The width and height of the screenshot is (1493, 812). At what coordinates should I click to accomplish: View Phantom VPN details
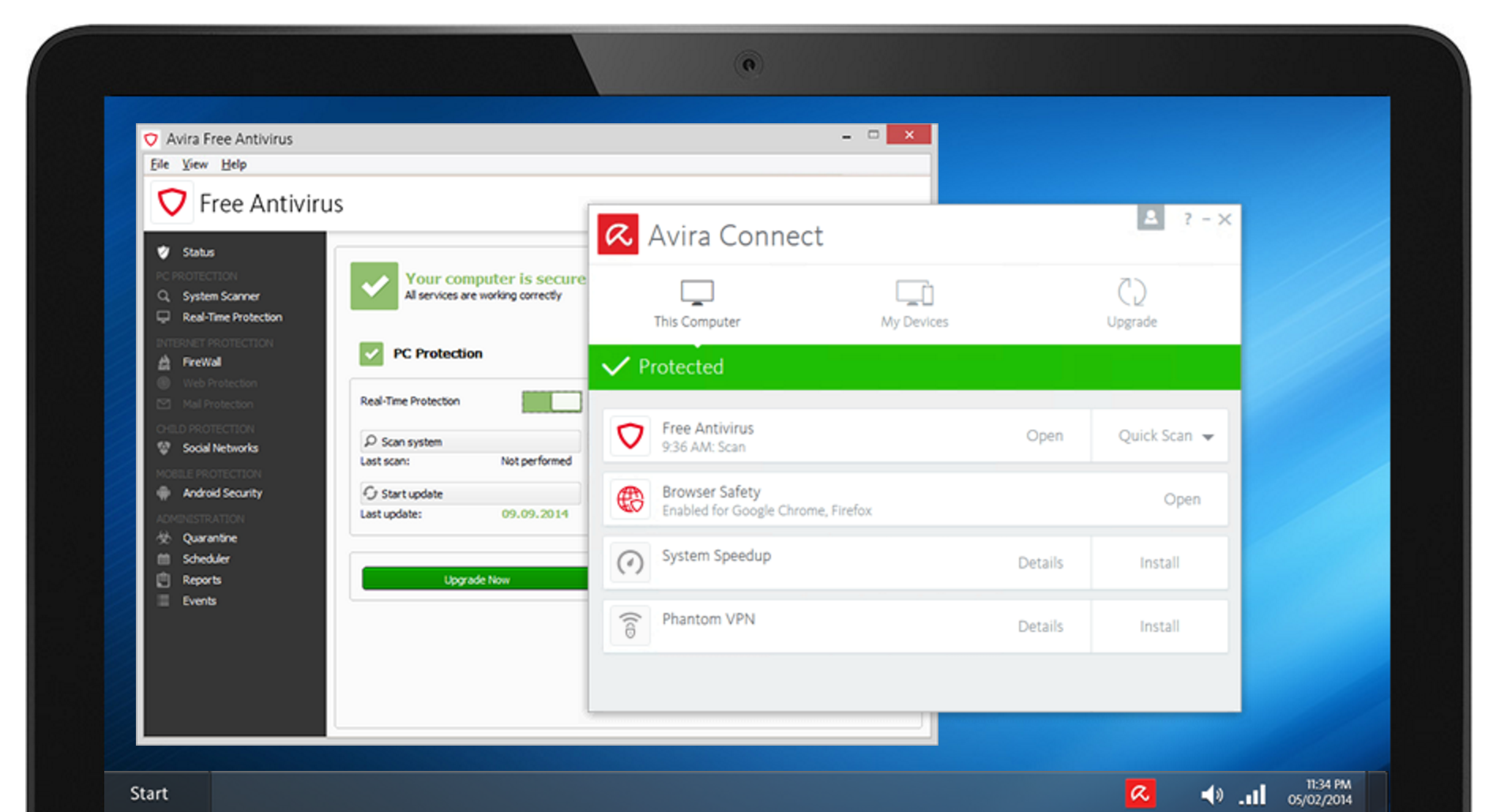coord(1040,626)
